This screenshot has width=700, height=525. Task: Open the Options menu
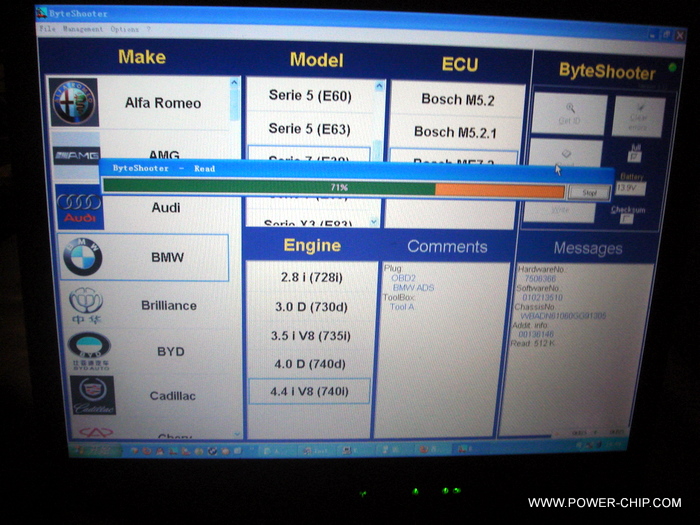(x=125, y=29)
